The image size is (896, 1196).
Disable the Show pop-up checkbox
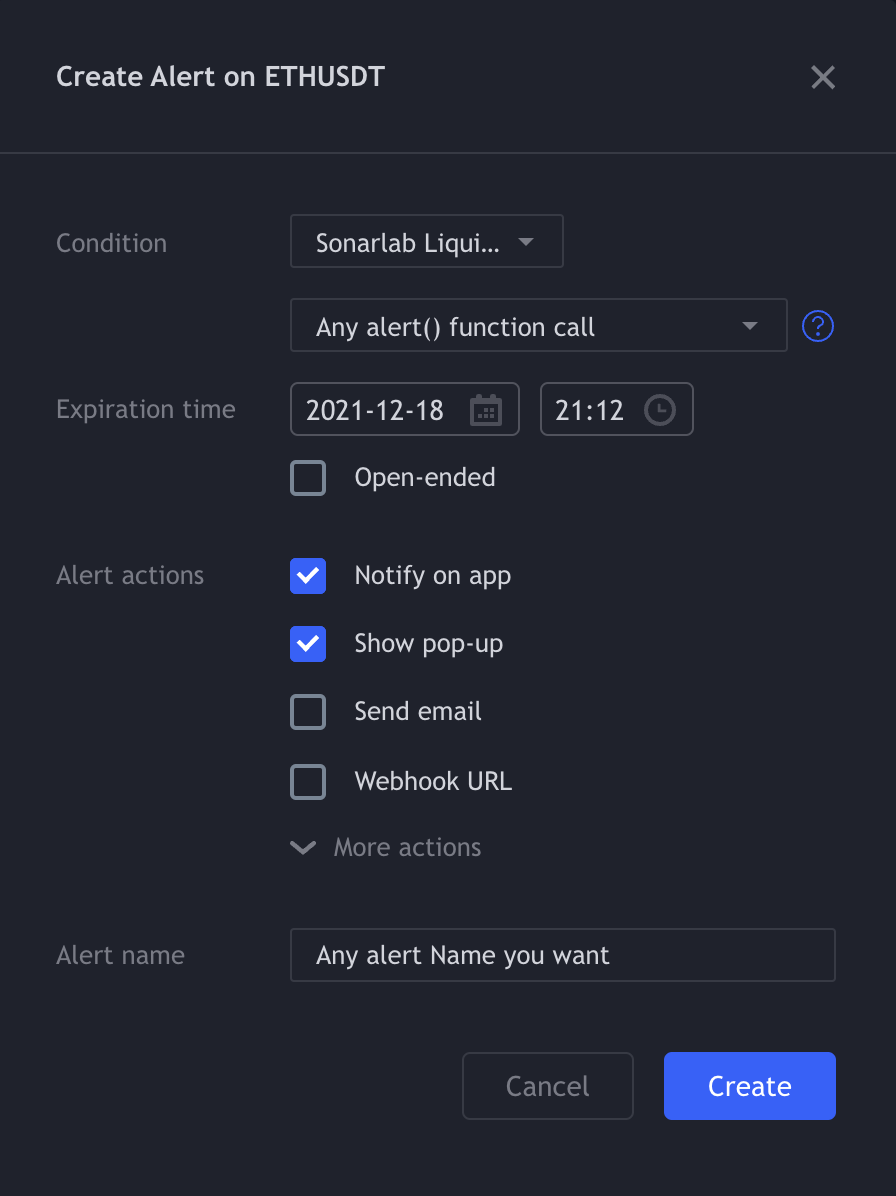(x=308, y=644)
